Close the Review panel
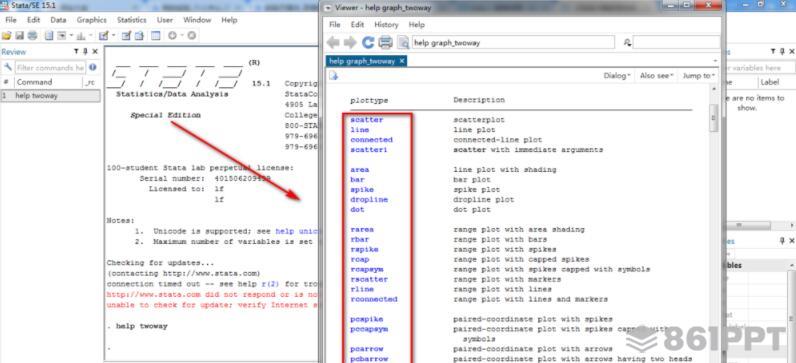Image resolution: width=796 pixels, height=363 pixels. pos(95,51)
